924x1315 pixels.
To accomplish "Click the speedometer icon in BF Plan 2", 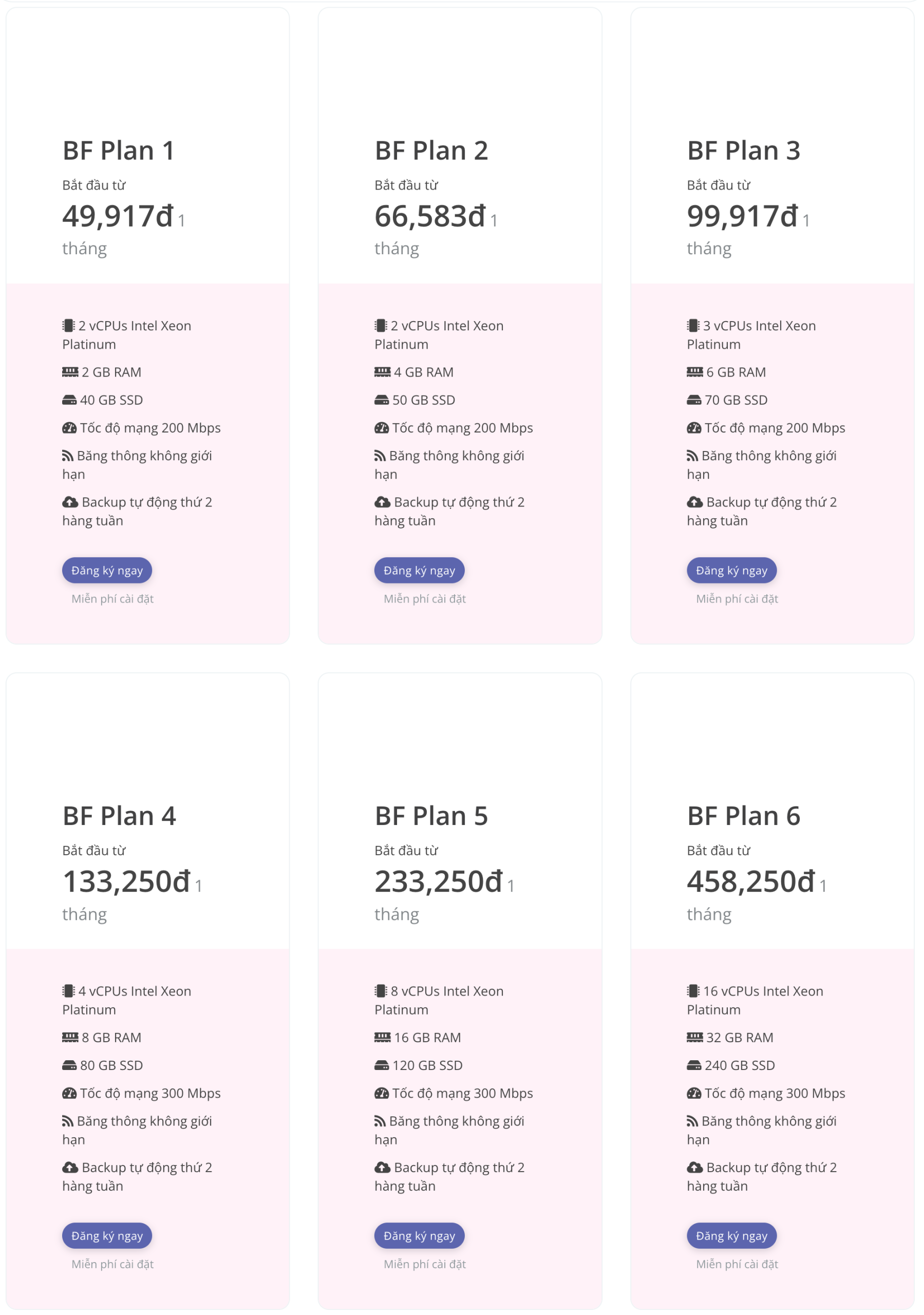I will (x=382, y=428).
